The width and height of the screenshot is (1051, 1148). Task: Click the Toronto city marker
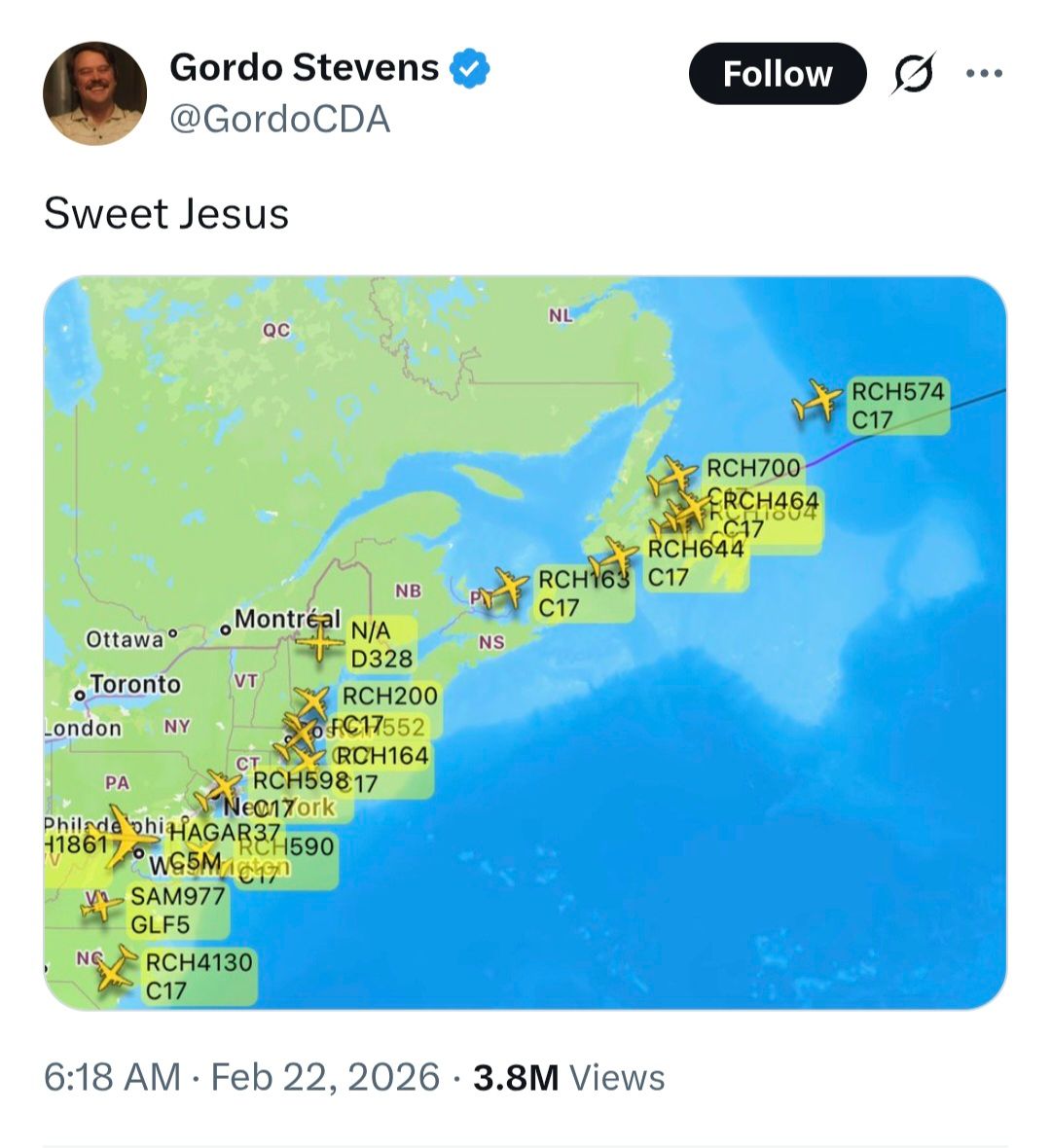pyautogui.click(x=79, y=696)
